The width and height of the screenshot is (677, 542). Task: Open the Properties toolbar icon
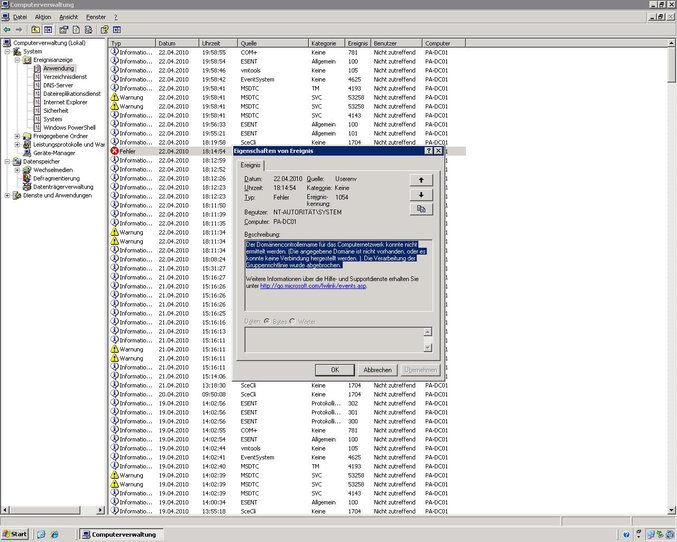pos(63,30)
